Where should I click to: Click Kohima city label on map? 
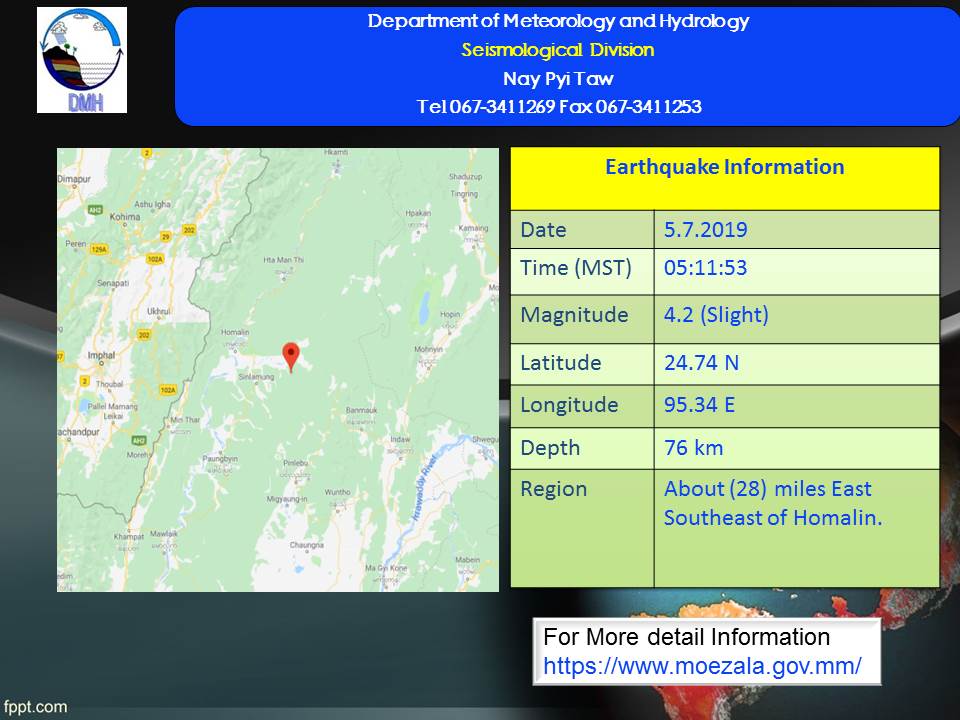tap(125, 217)
